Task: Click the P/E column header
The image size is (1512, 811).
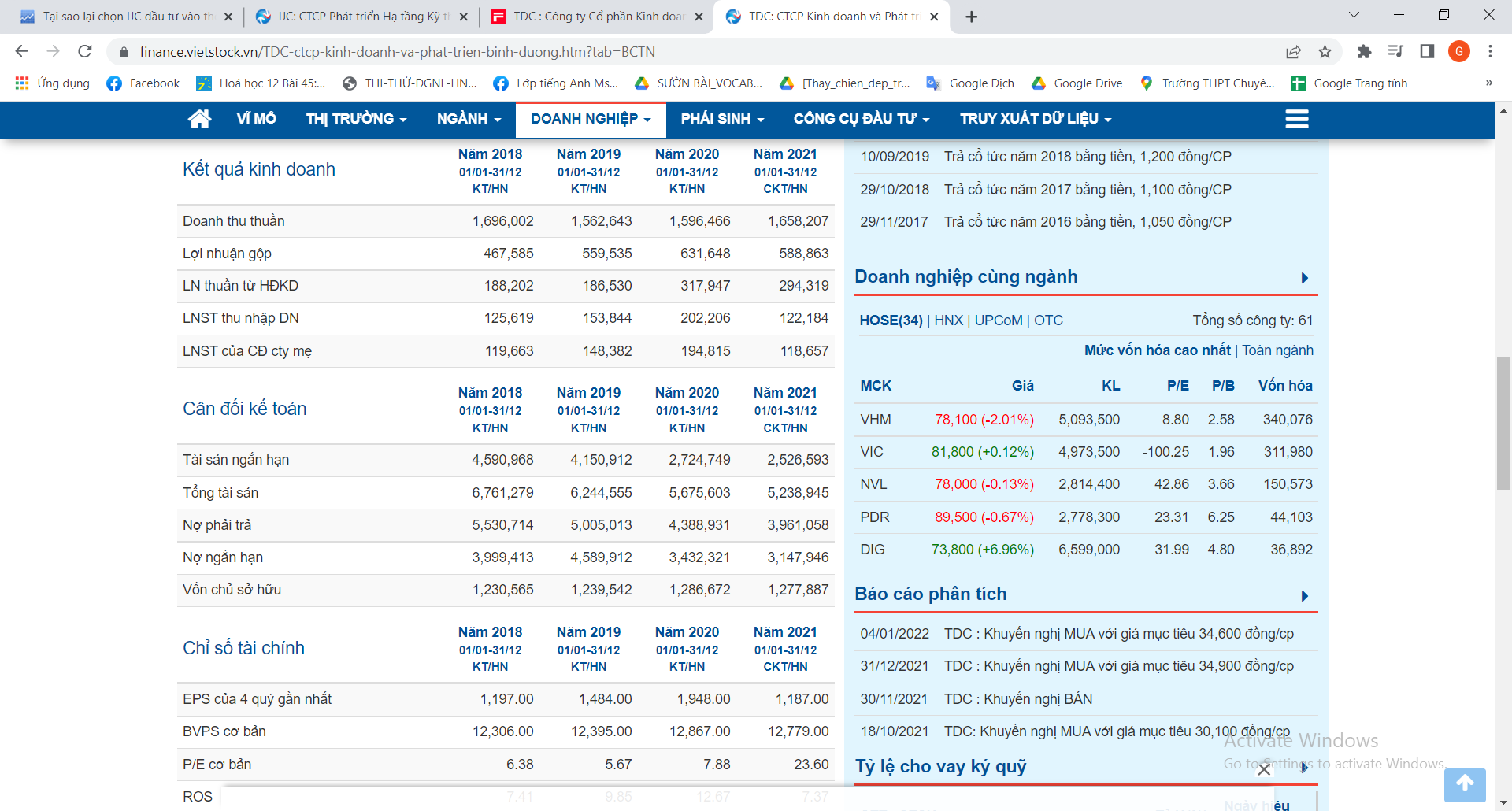Action: (x=1177, y=386)
